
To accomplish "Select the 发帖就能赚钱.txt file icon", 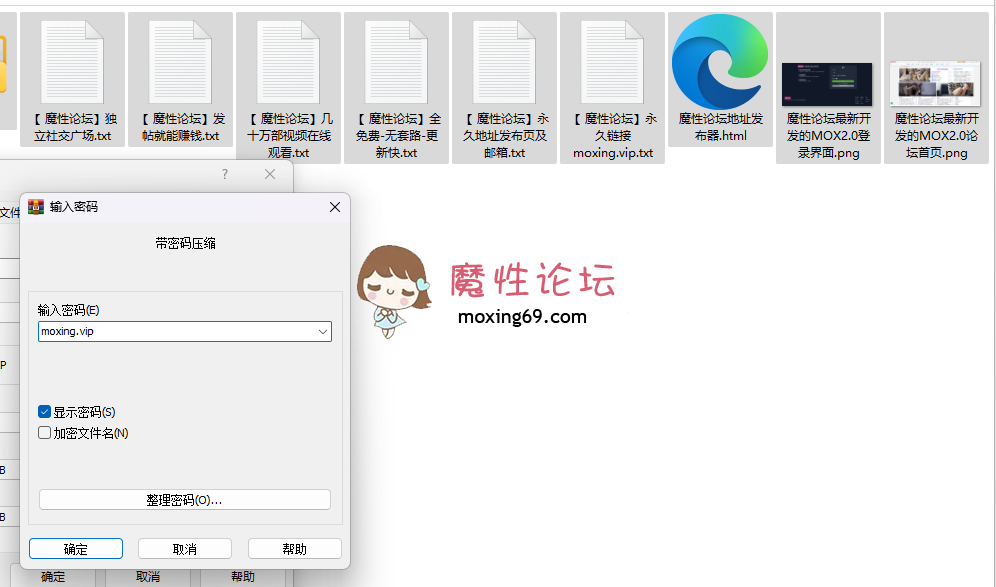I will pyautogui.click(x=180, y=62).
